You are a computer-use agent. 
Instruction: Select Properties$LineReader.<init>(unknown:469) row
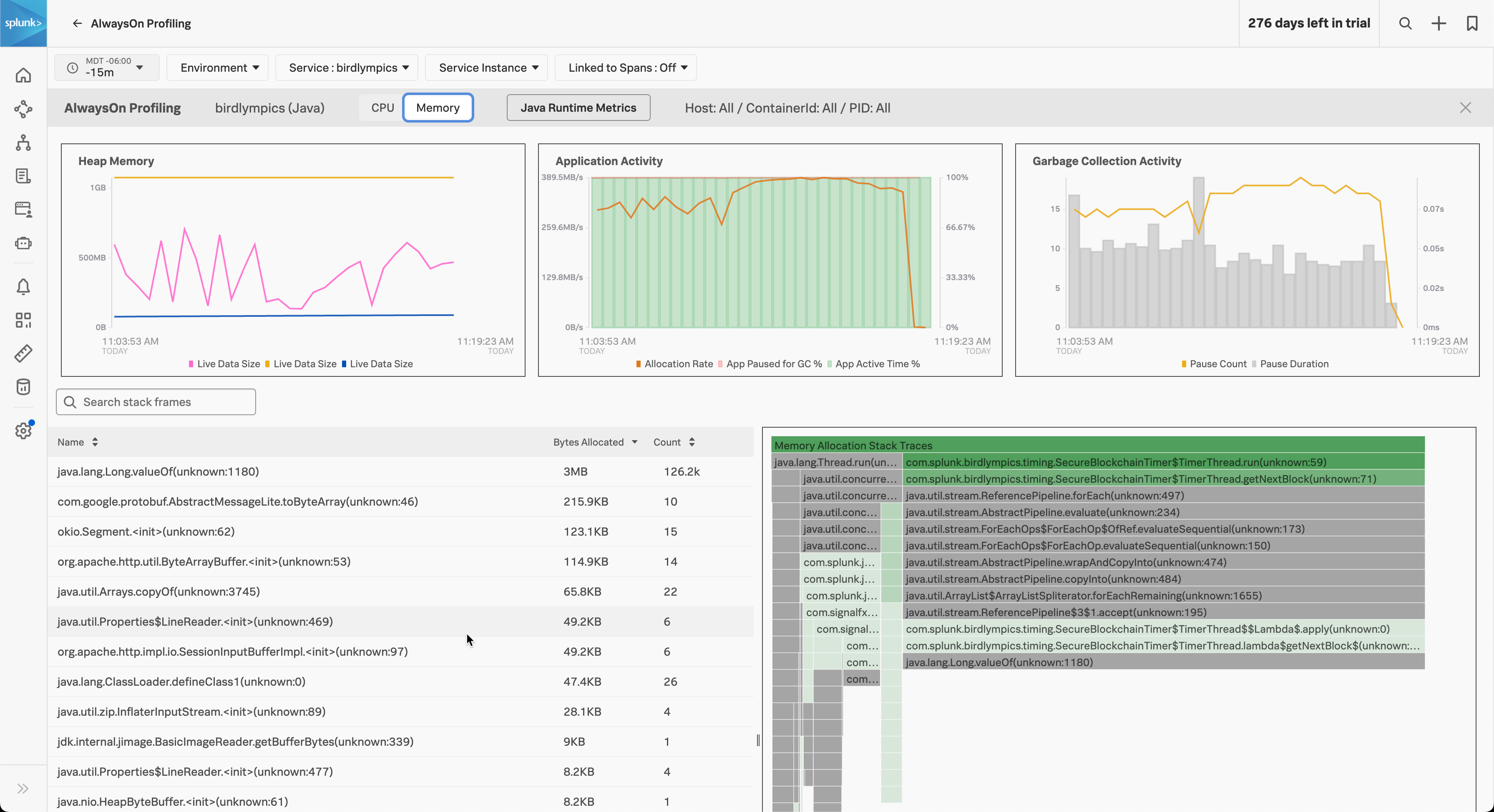click(400, 622)
